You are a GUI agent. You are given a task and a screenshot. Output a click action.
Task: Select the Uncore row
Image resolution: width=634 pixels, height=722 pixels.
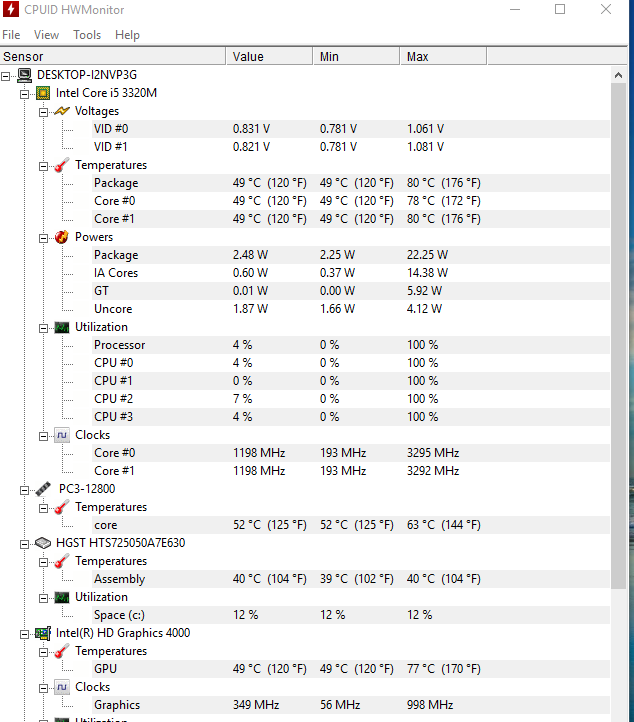351,309
